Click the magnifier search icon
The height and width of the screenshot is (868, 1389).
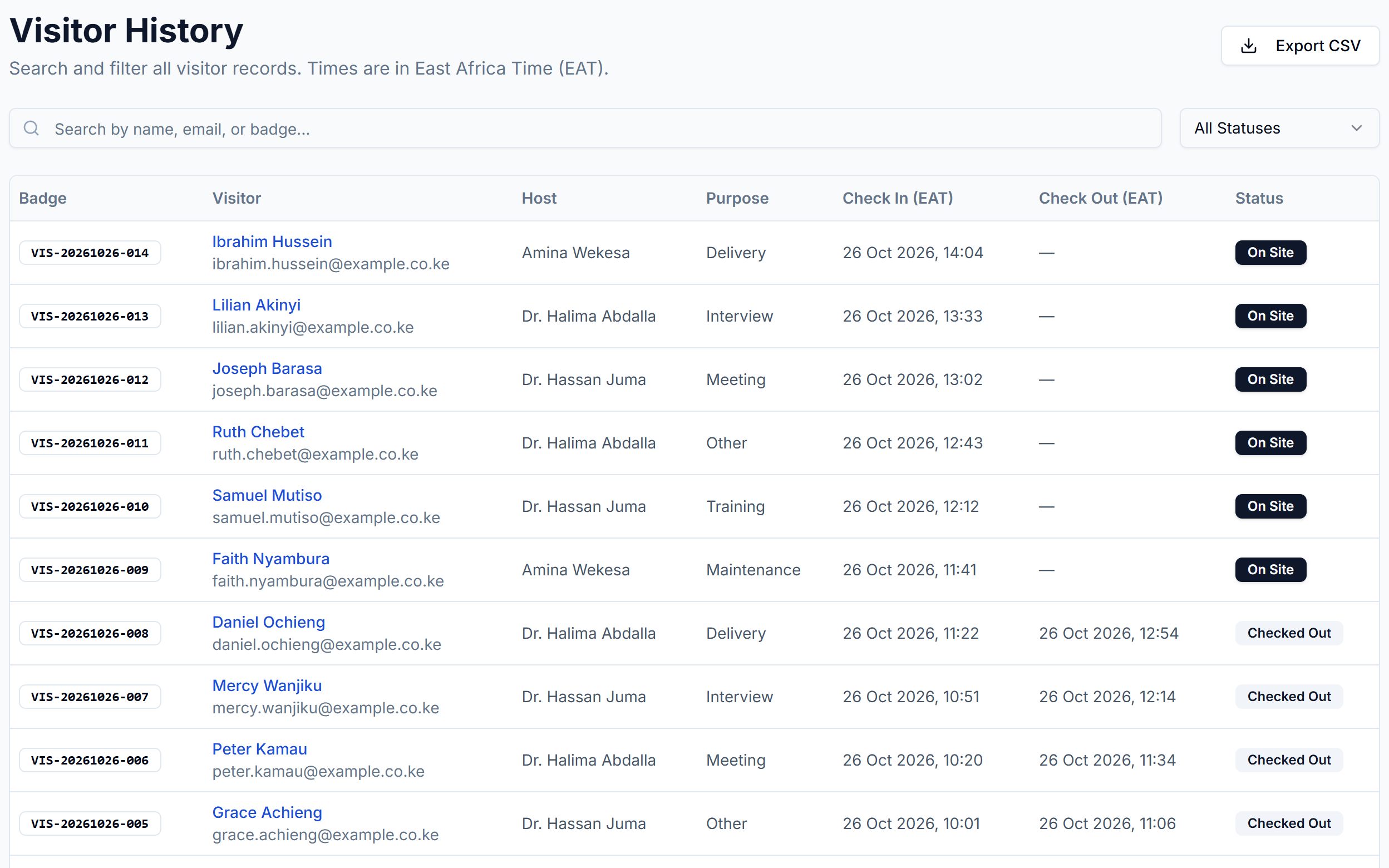pos(32,128)
